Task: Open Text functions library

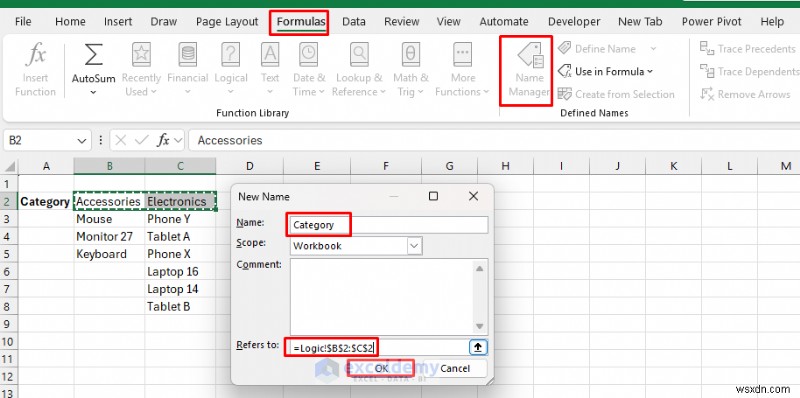Action: 270,69
